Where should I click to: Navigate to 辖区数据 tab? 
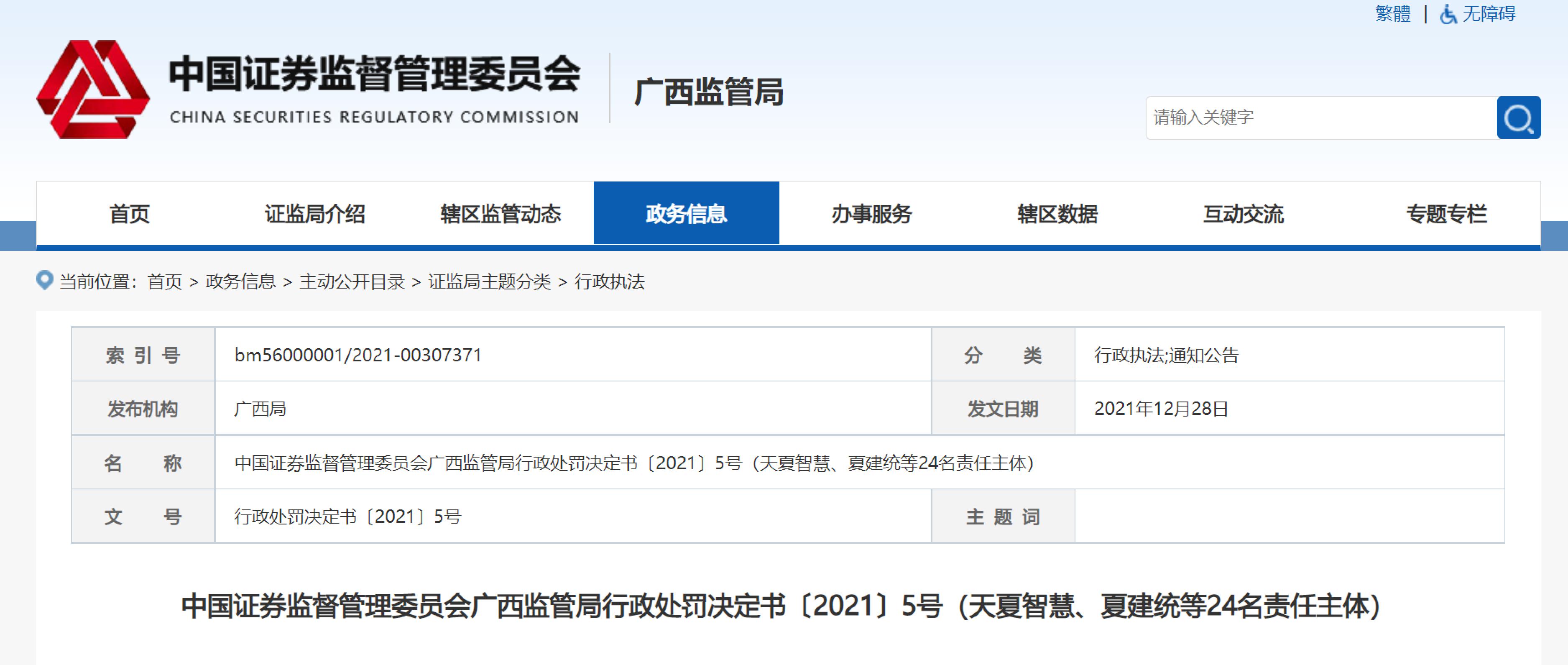pos(1057,214)
